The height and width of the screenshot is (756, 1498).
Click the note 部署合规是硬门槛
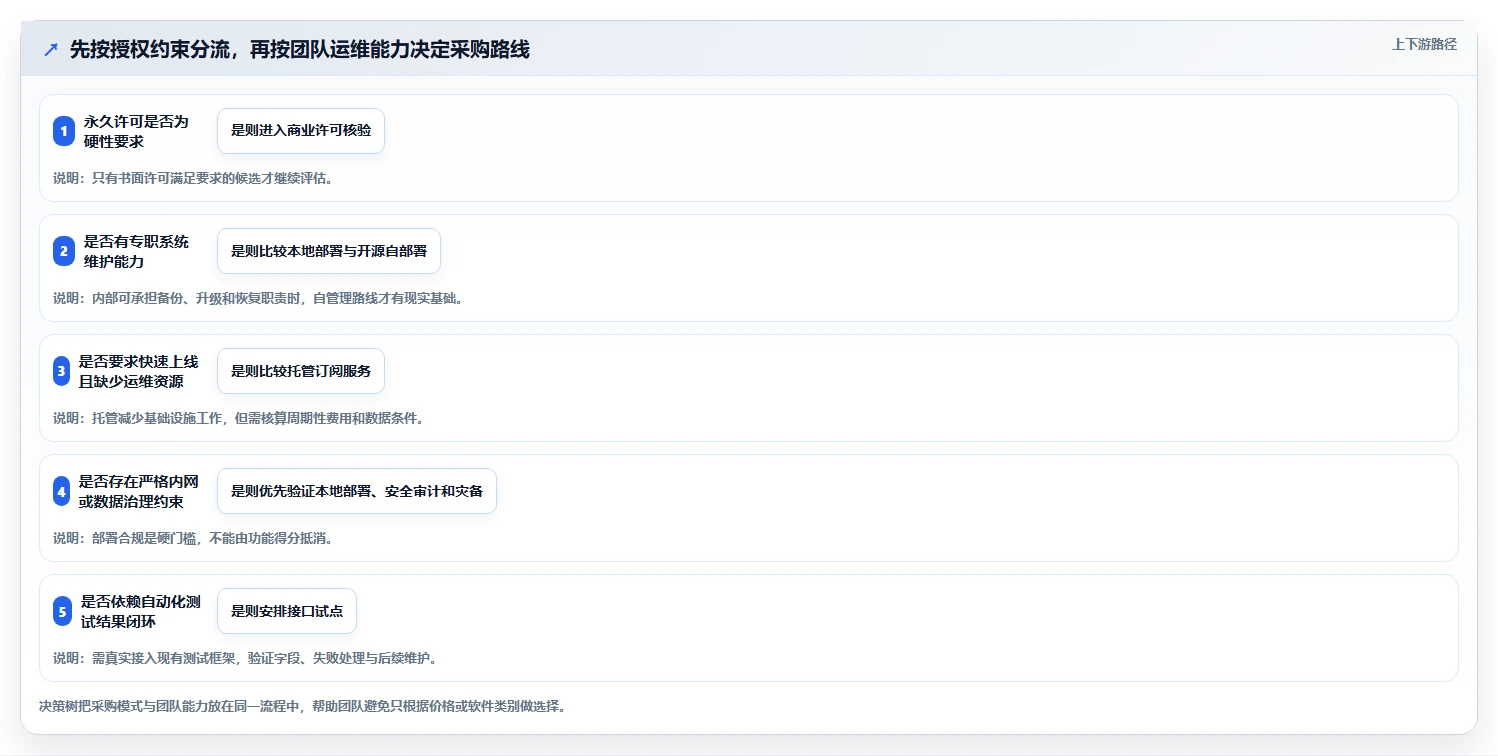click(193, 538)
